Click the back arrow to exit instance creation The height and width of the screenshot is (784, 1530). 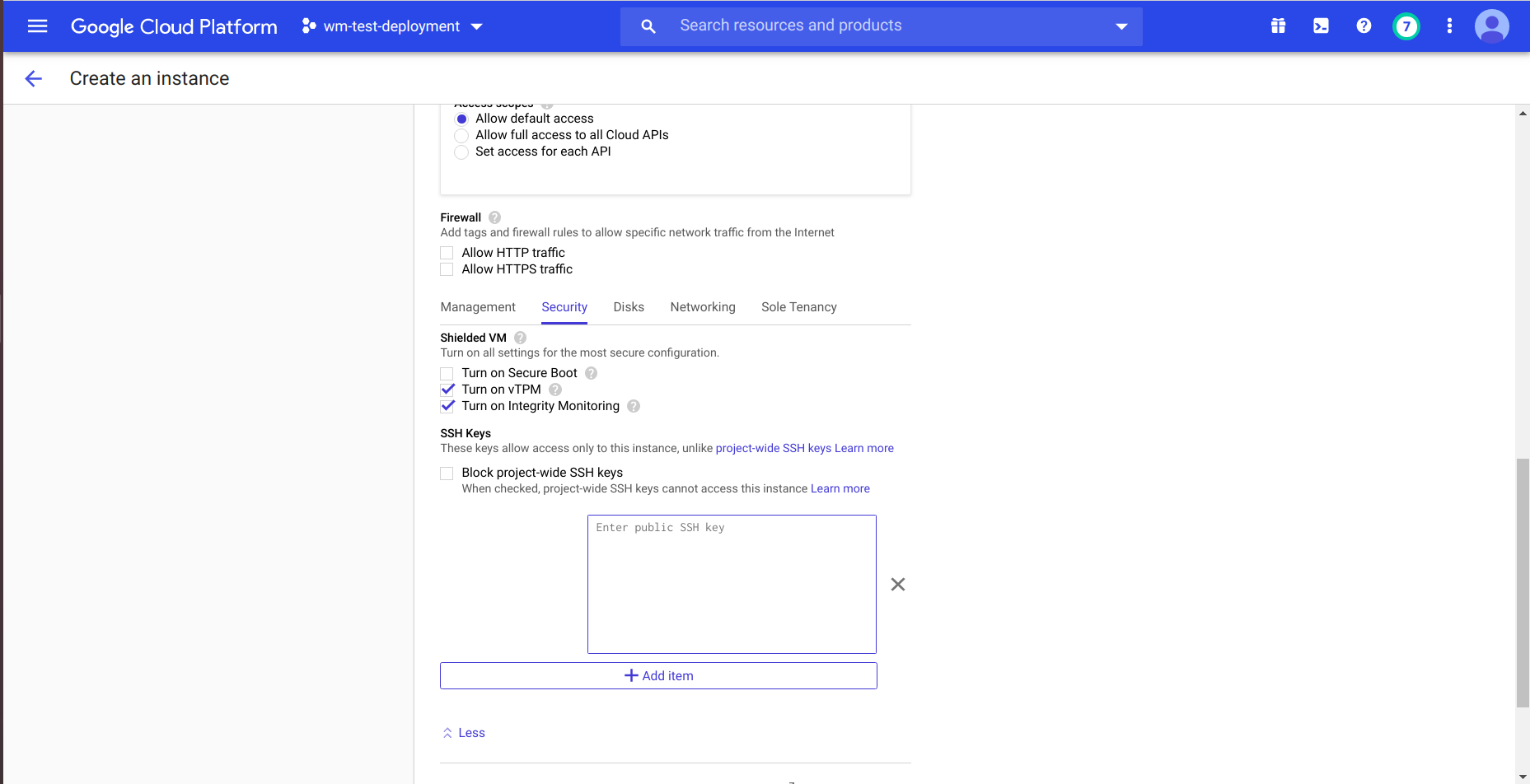pos(33,78)
